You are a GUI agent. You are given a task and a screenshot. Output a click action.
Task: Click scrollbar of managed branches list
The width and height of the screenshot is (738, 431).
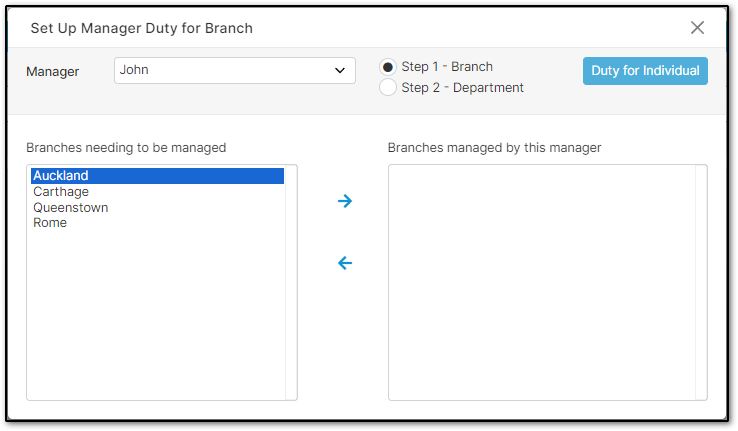click(x=701, y=282)
